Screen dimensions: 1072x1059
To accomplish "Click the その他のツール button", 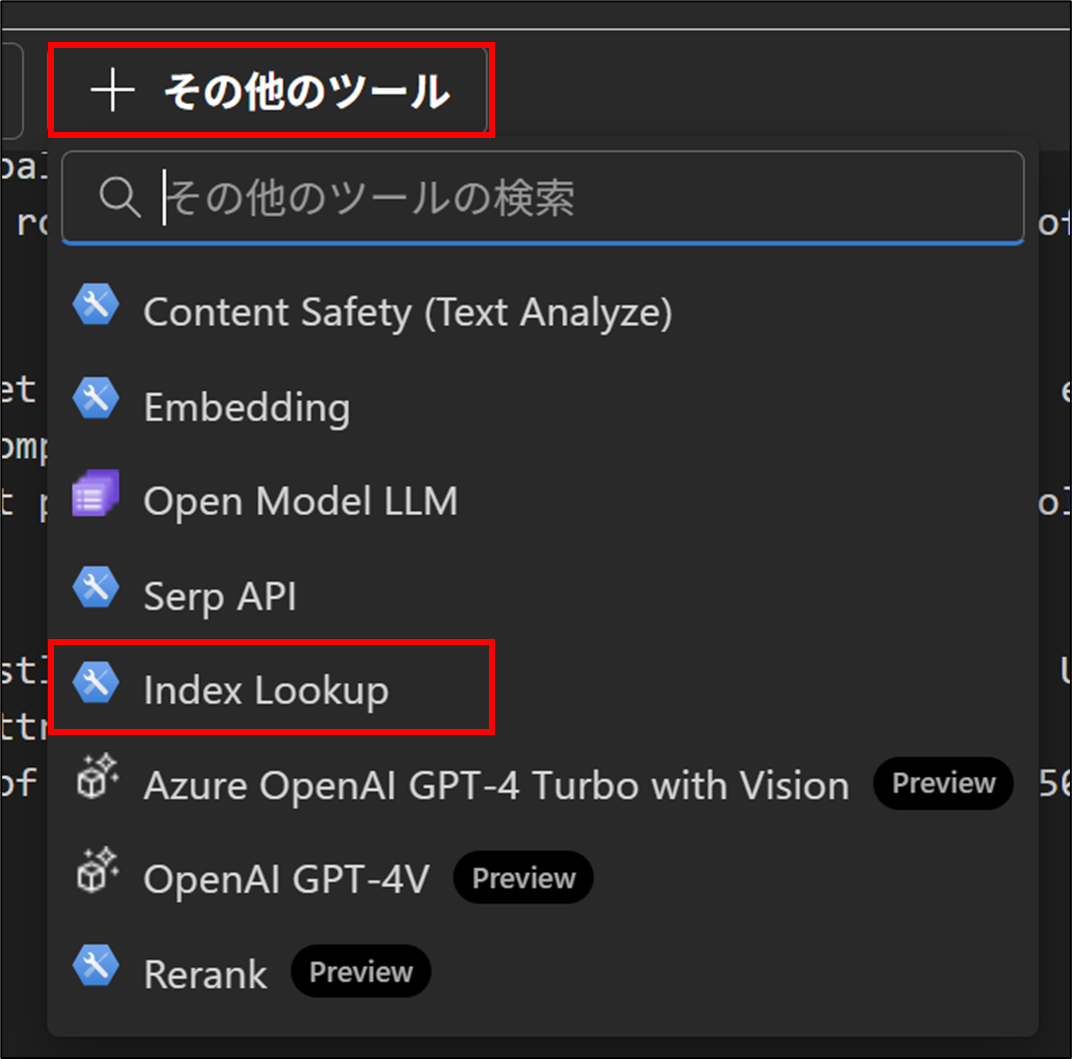I will click(271, 90).
